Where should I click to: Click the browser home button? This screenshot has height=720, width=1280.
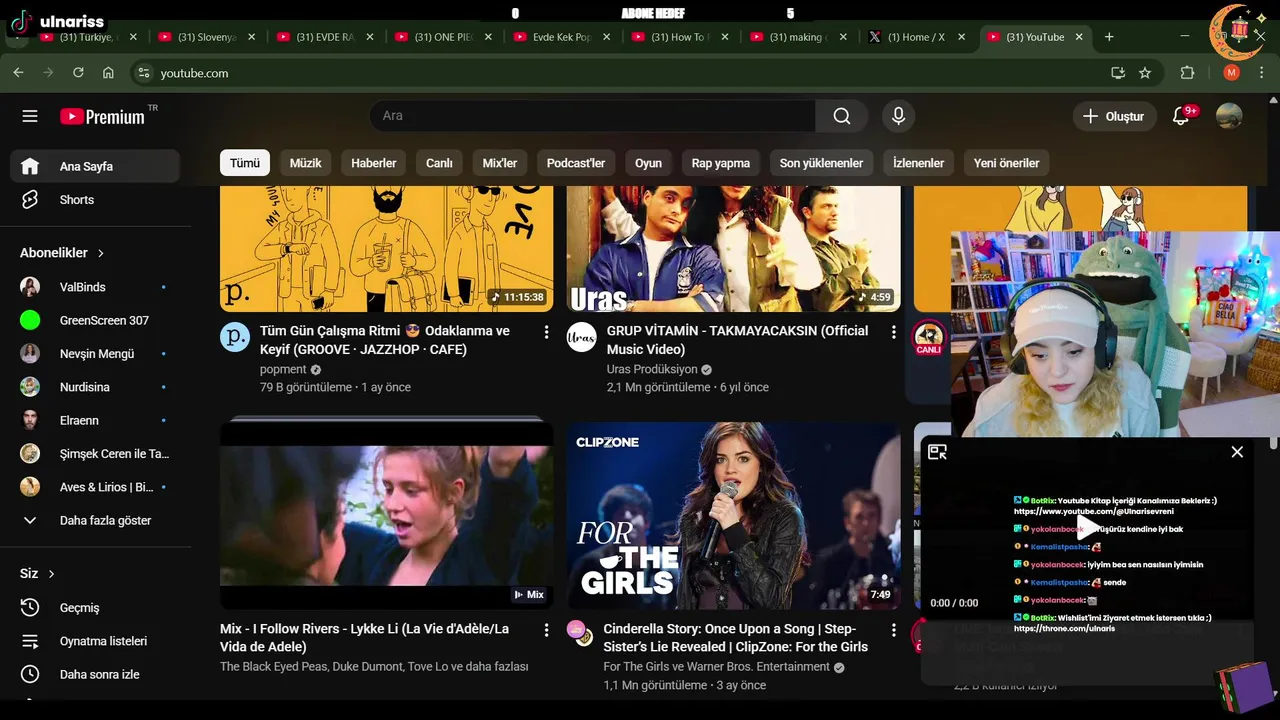click(x=108, y=73)
